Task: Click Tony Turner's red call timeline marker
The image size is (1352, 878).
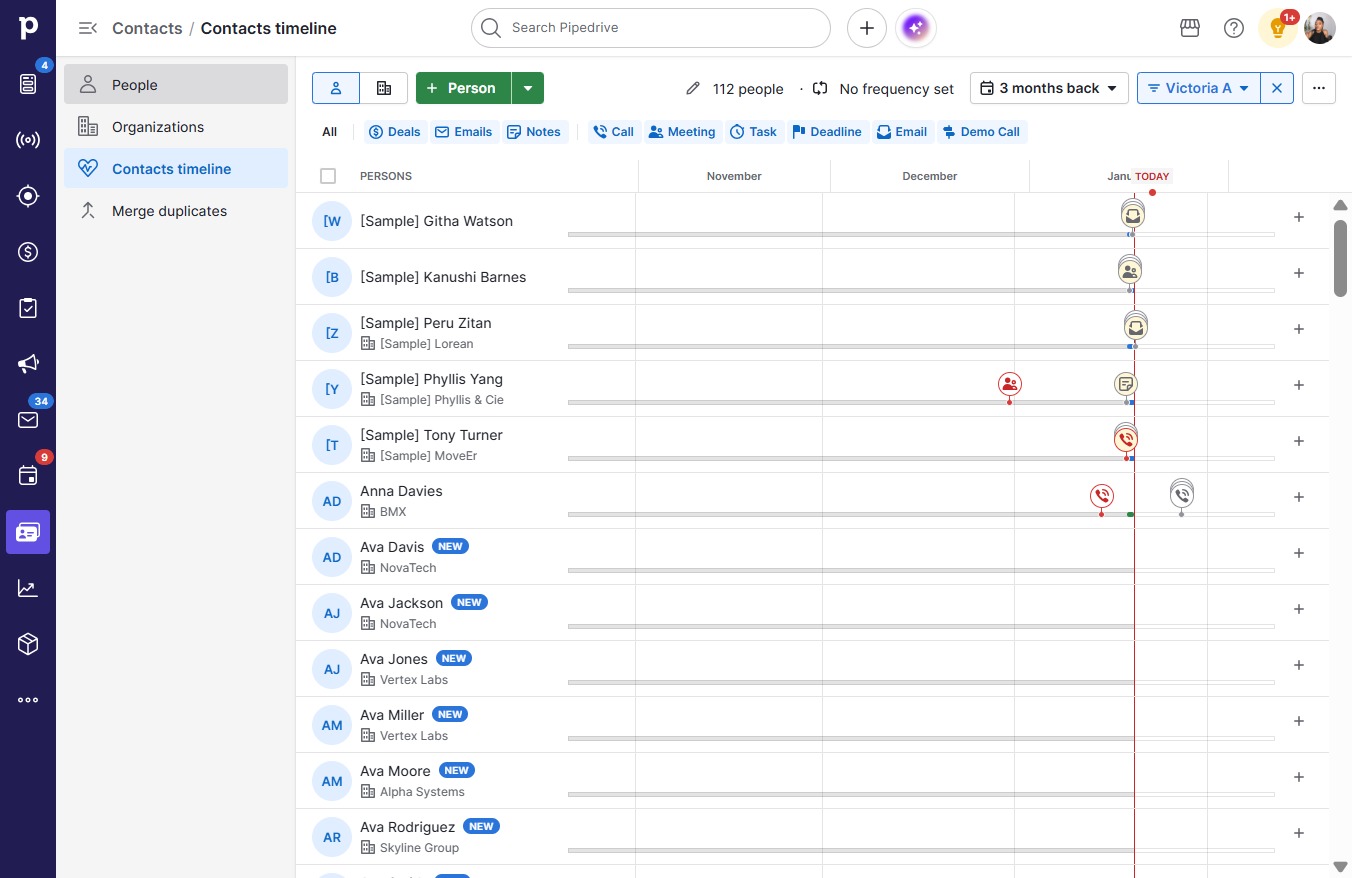Action: [x=1126, y=438]
